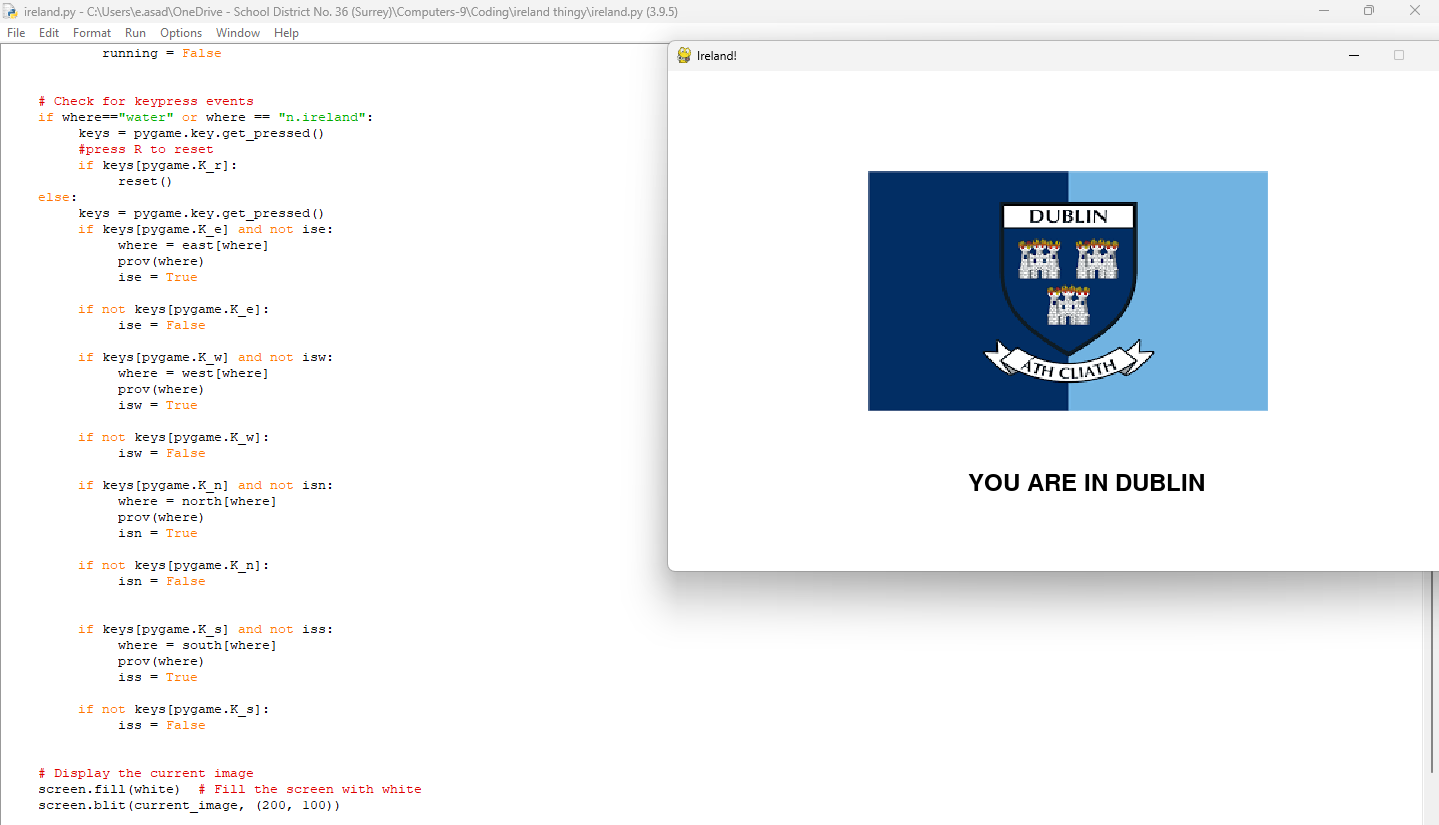Click the Python icon in IDLE title bar
The width and height of the screenshot is (1439, 825).
[10, 11]
